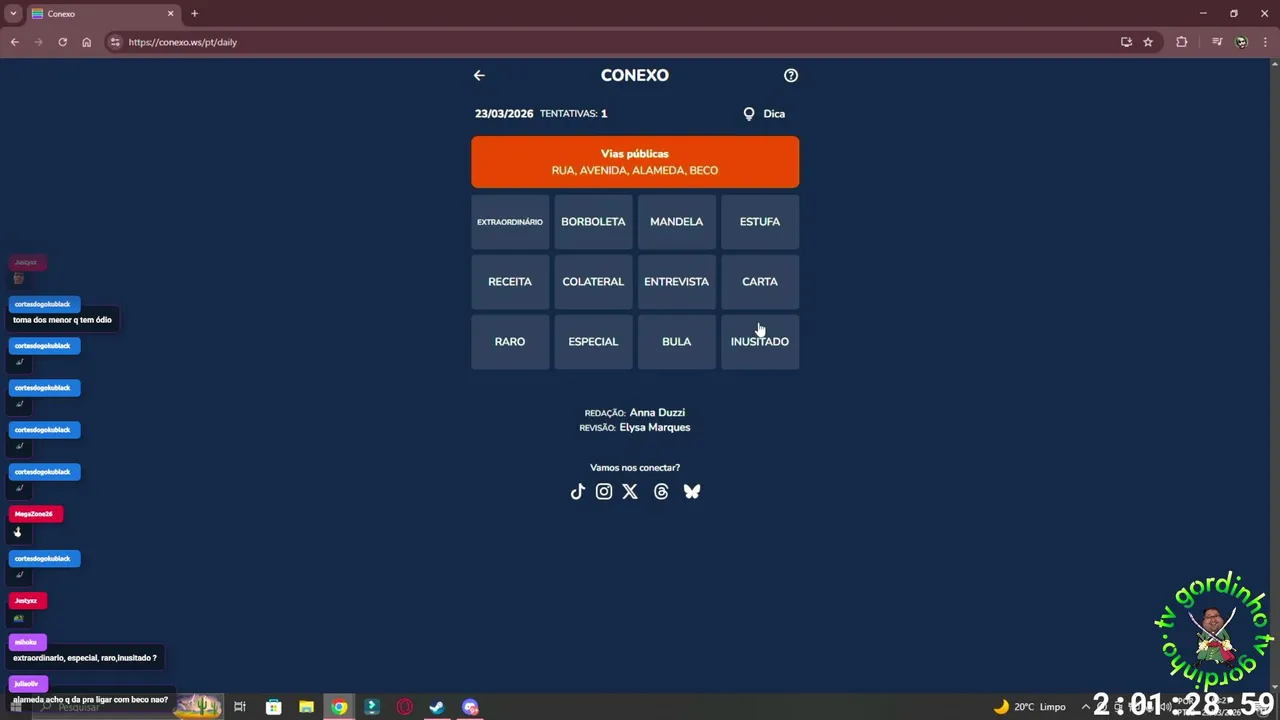Select the ESTUFA word tile
The width and height of the screenshot is (1280, 720).
click(760, 222)
